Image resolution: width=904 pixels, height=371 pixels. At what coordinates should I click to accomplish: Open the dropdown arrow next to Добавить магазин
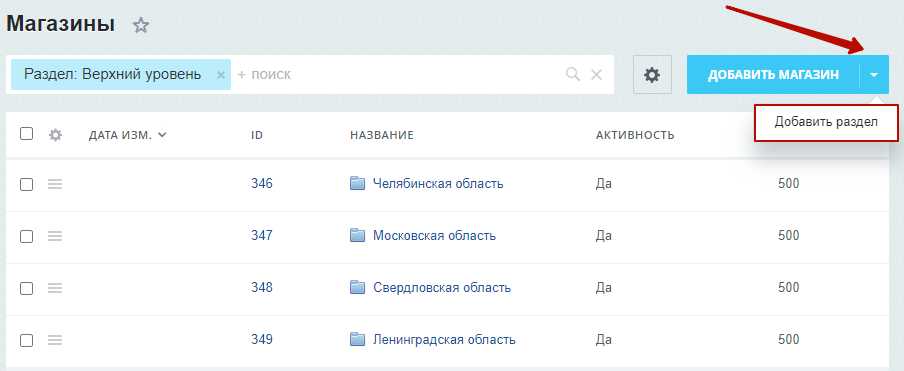(875, 75)
